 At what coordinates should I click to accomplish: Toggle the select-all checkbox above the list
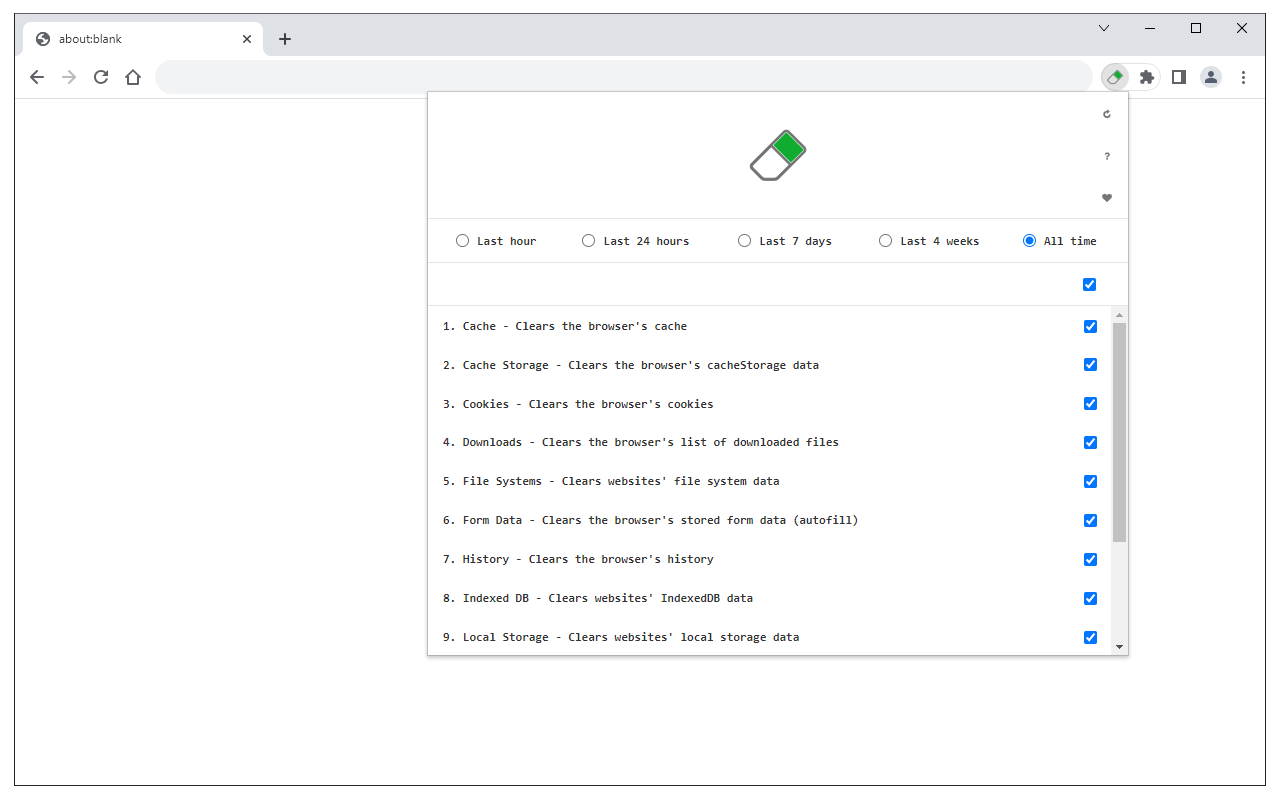[x=1089, y=285]
